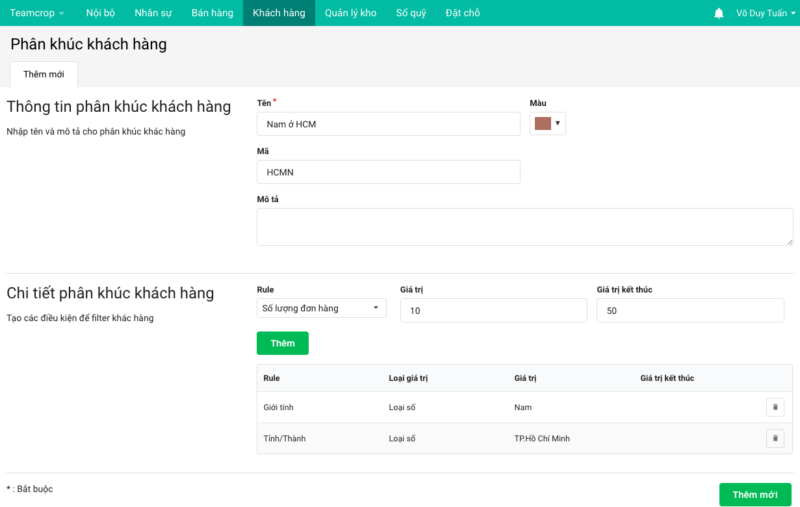
Task: Click inside the Mô tả textarea
Action: point(524,227)
